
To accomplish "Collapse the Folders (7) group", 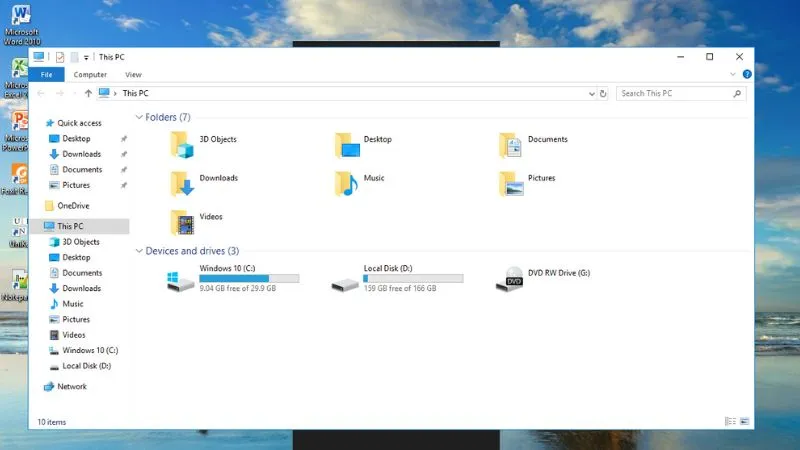I will pos(139,117).
